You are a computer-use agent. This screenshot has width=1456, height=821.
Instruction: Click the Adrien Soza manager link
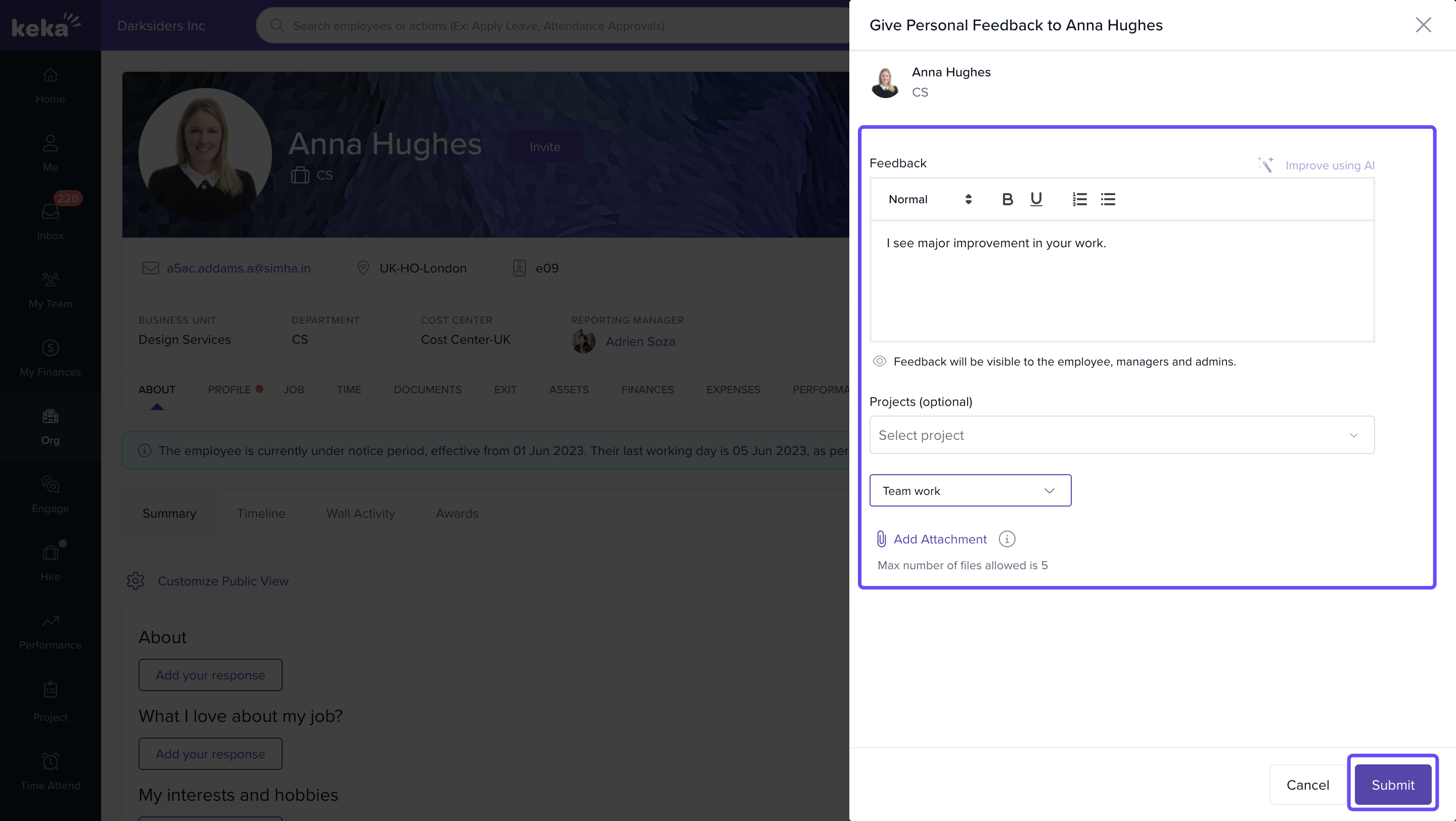(640, 341)
